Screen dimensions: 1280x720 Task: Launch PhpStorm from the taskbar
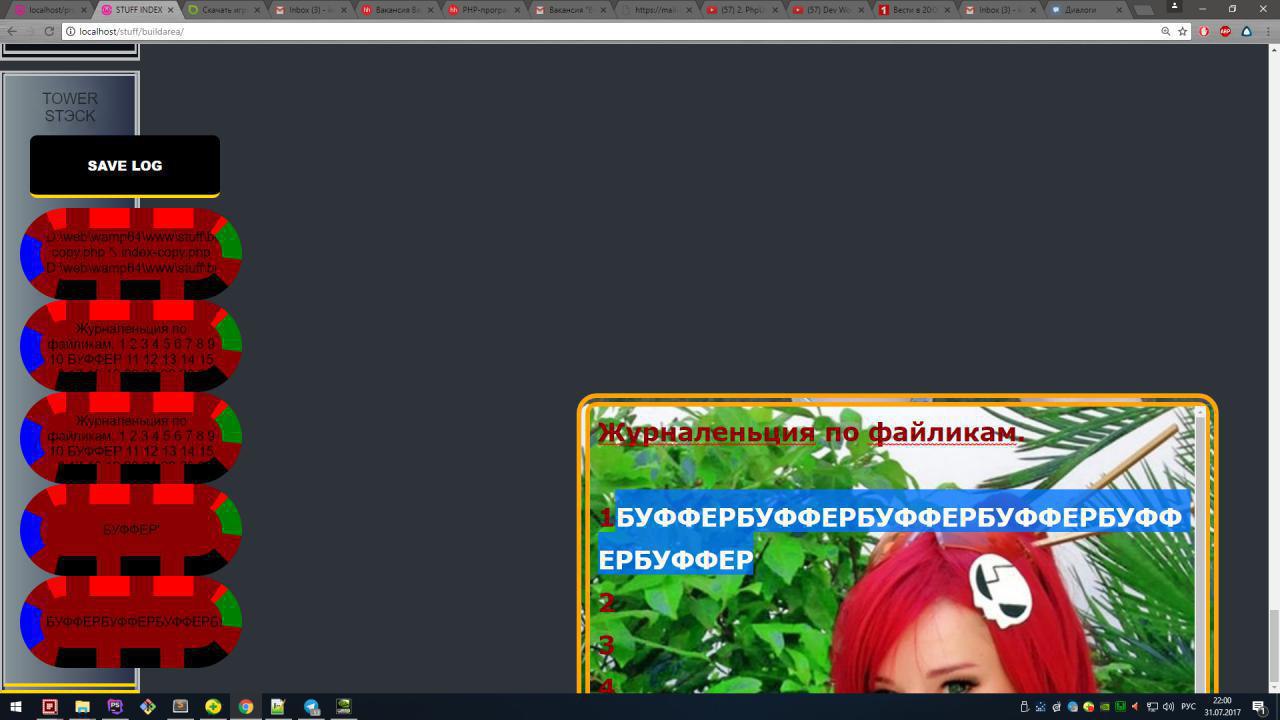click(115, 706)
